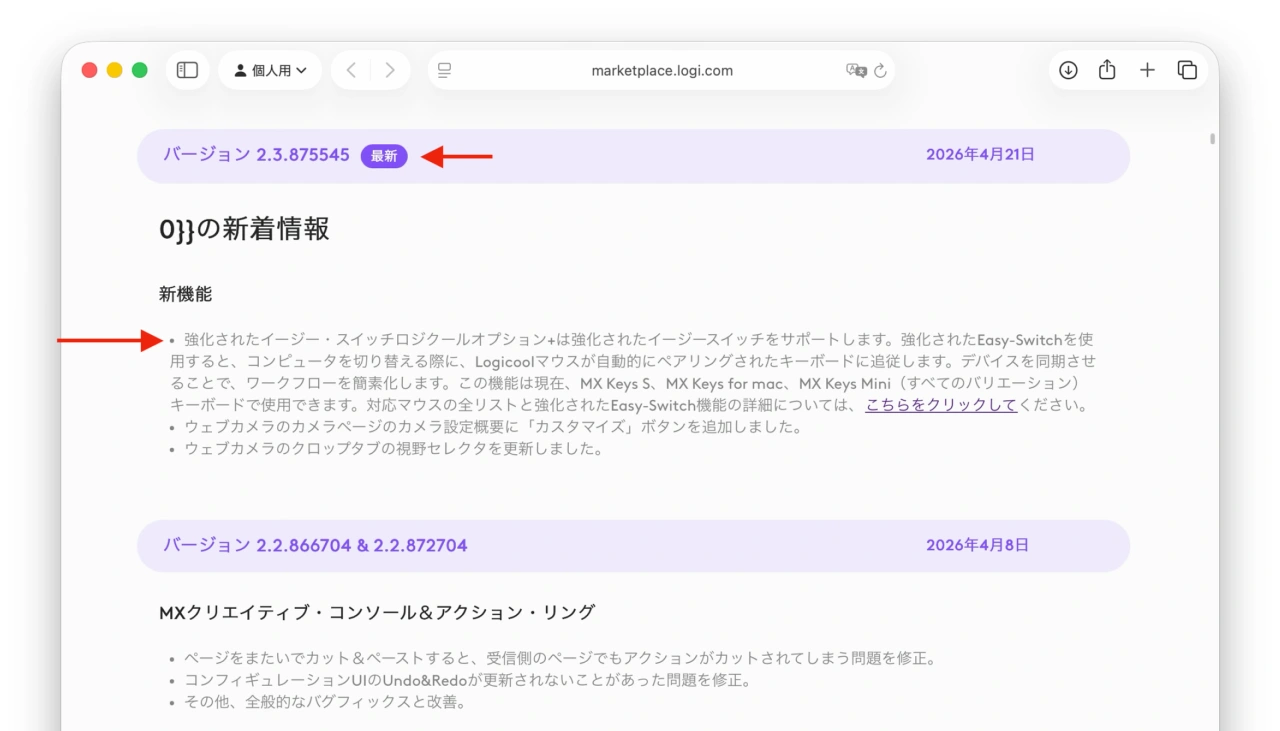Screen dimensions: 1280x731
Task: Open a new tab with the plus icon
Action: [x=1146, y=70]
